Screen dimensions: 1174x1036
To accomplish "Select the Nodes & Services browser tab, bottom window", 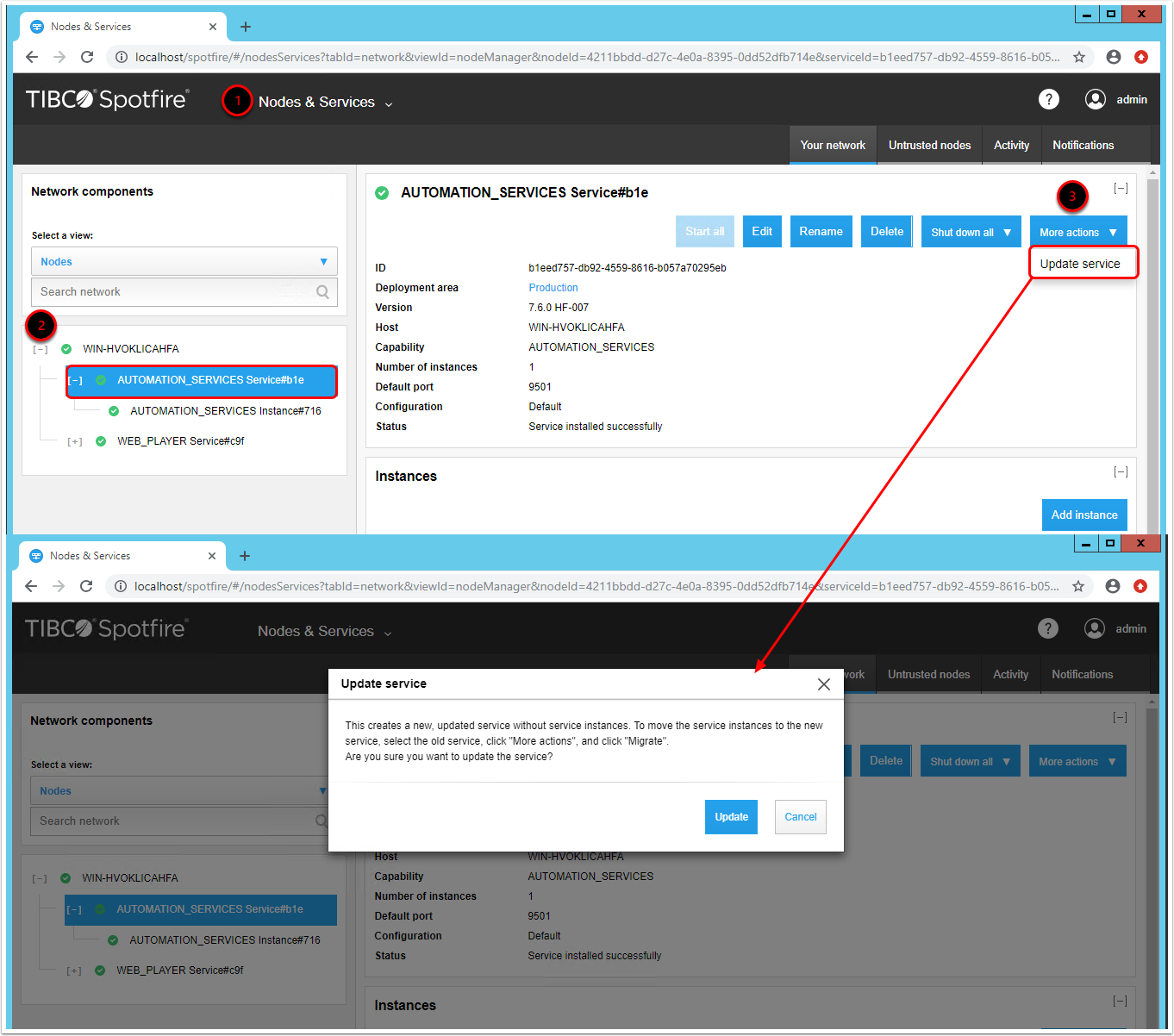I will (122, 556).
